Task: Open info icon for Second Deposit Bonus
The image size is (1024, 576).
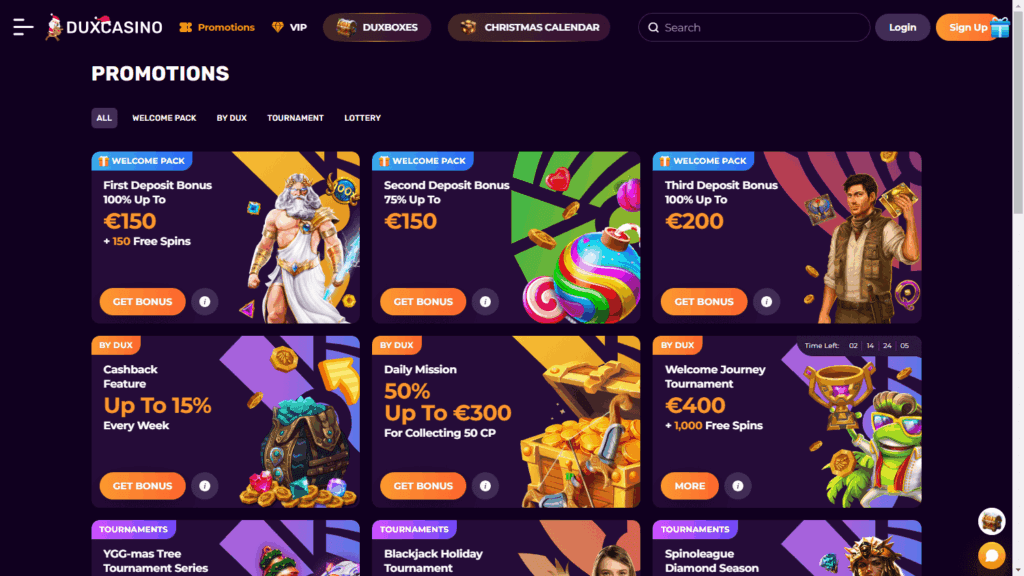Action: click(485, 302)
